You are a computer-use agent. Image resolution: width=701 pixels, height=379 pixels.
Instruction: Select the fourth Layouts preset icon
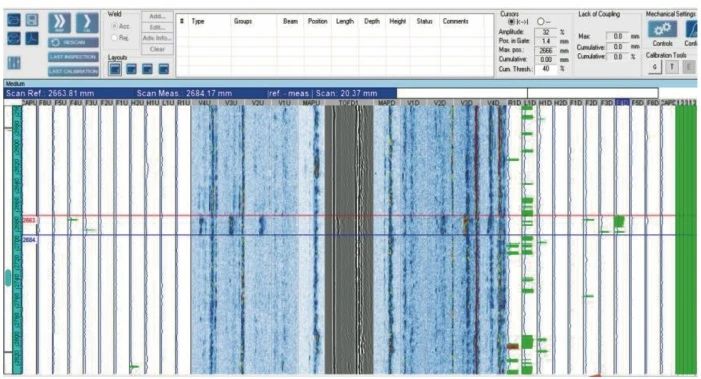coord(164,69)
